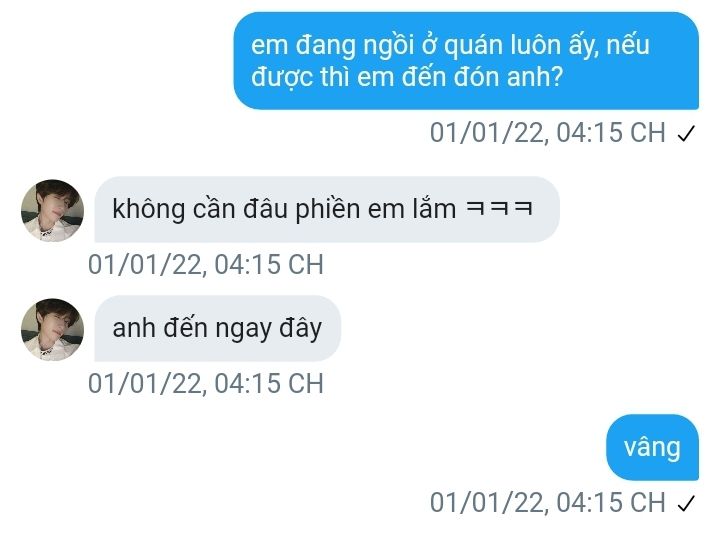Screen dimensions: 720x539
Task: Click the question mark ending the first blue message
Action: tap(557, 76)
